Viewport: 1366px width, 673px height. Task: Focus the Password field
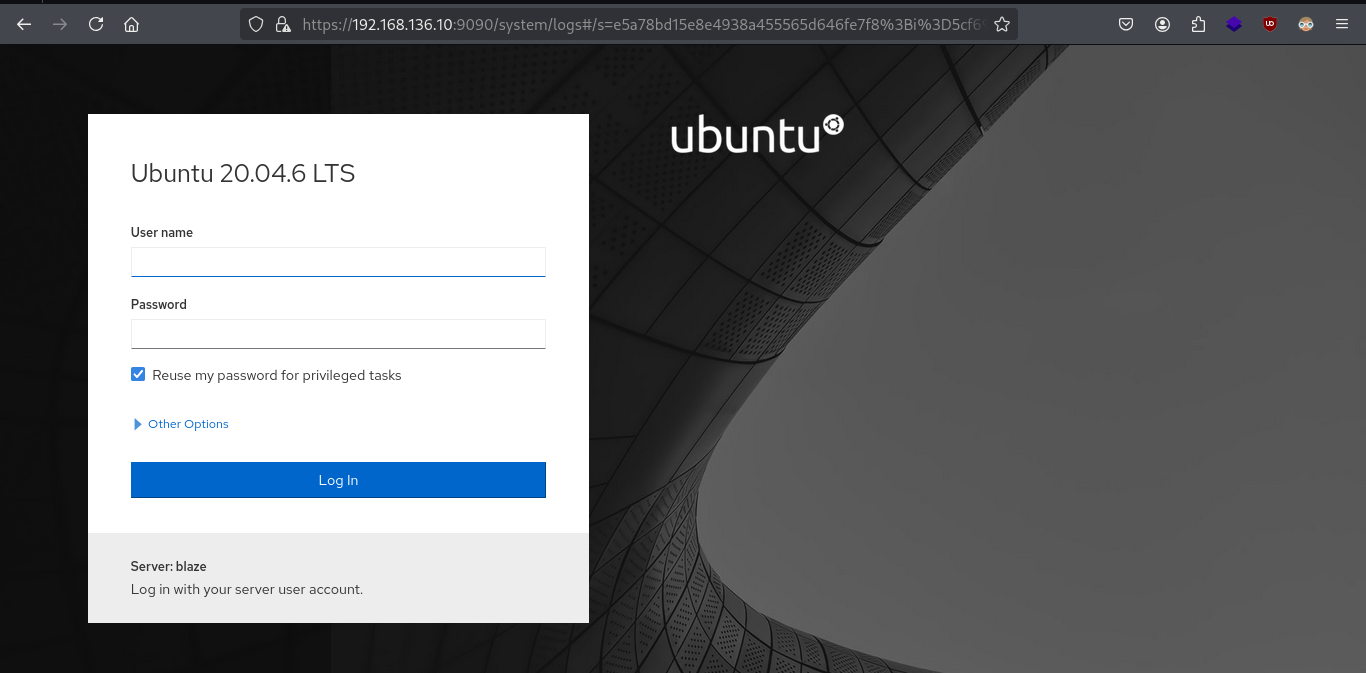pyautogui.click(x=338, y=334)
